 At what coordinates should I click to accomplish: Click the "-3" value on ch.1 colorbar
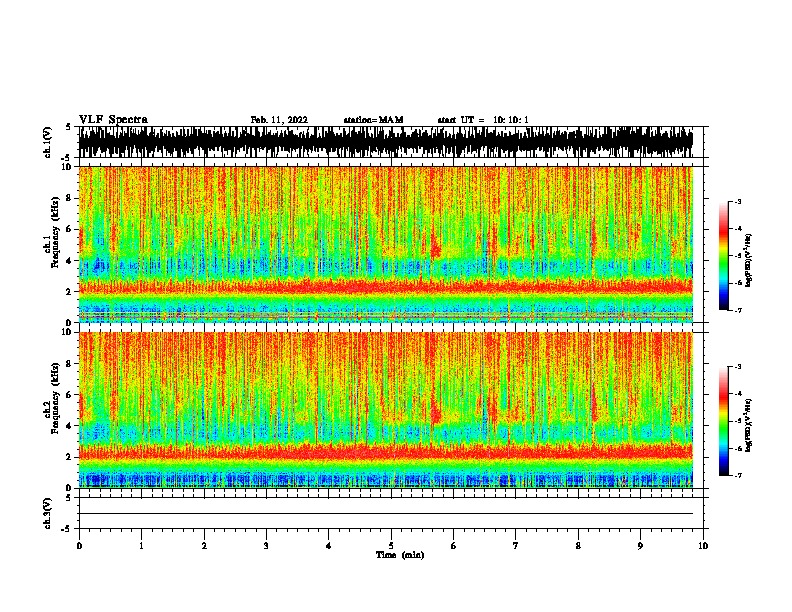(738, 202)
